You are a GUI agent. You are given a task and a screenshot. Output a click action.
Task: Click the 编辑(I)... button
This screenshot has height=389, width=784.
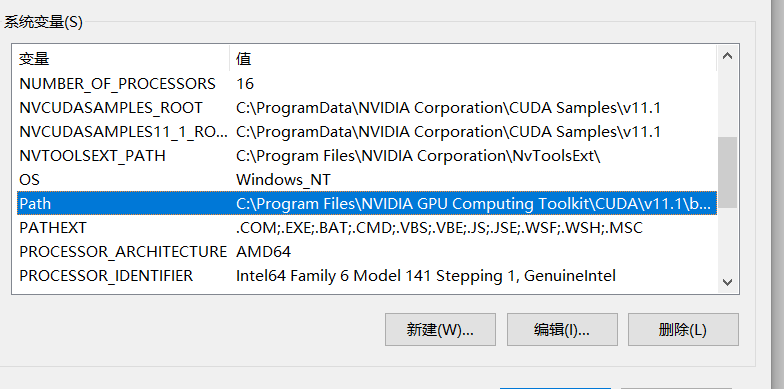[562, 330]
